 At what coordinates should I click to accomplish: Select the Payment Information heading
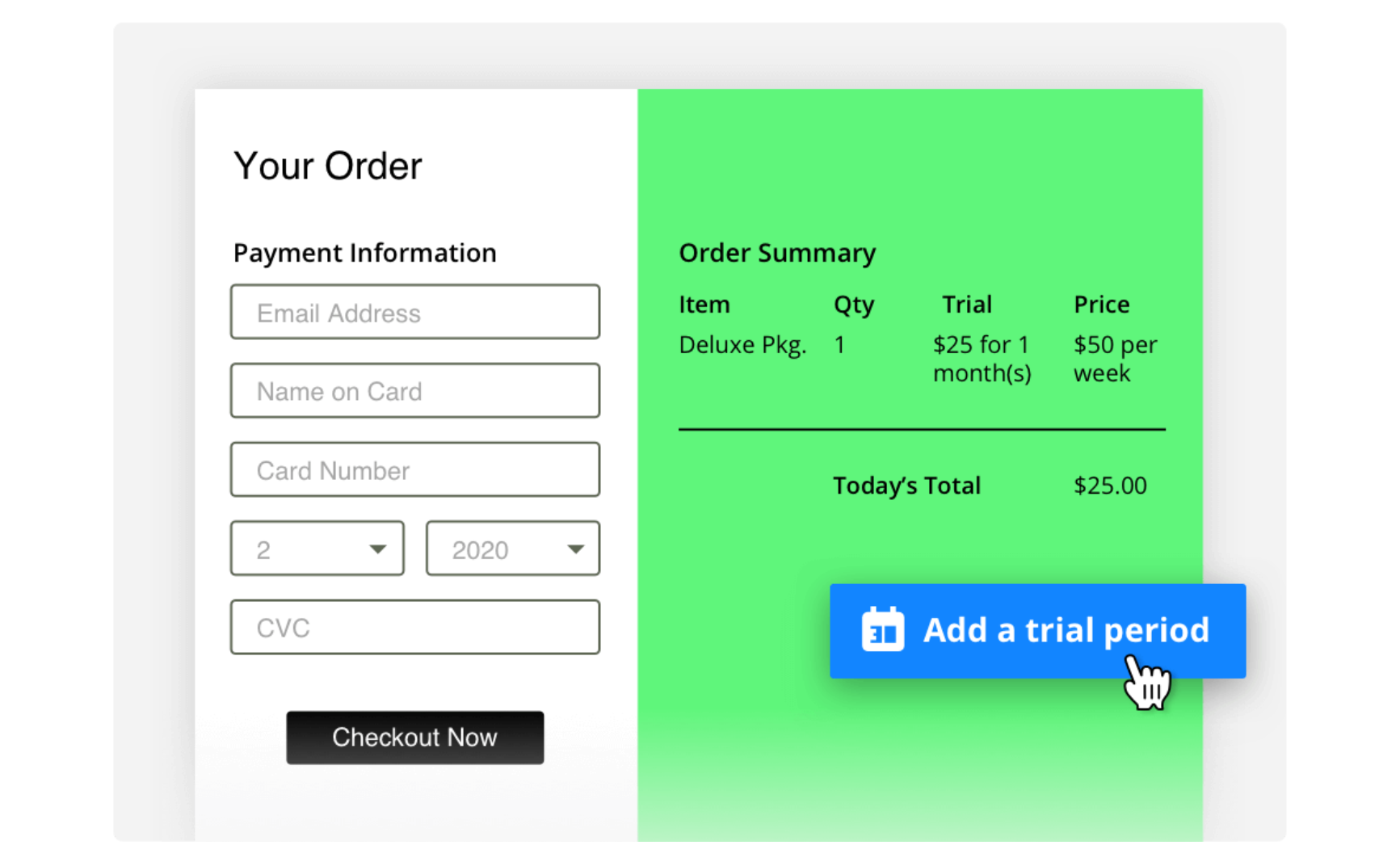click(x=364, y=253)
